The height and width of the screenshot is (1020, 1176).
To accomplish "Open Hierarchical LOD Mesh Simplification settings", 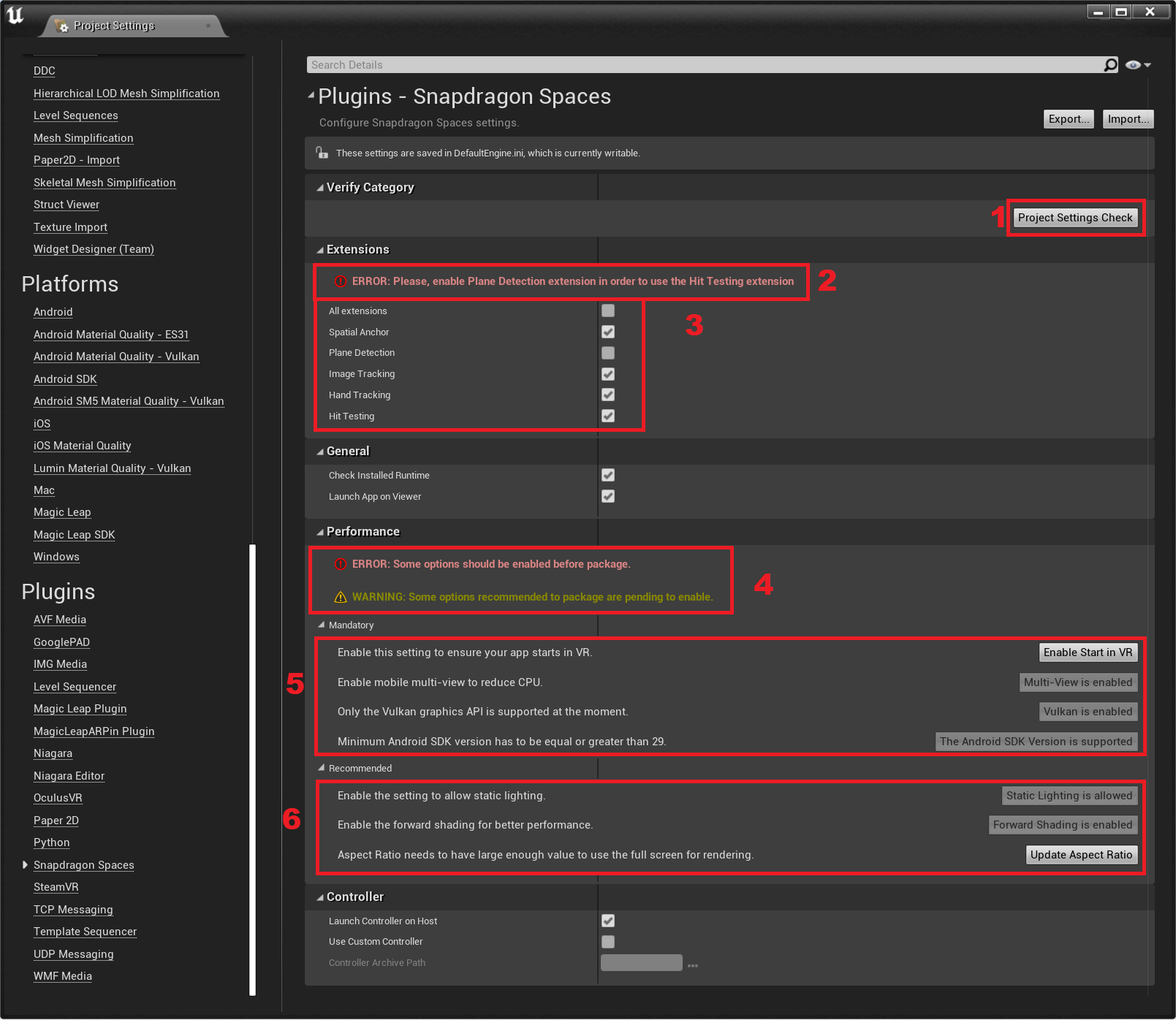I will point(126,94).
